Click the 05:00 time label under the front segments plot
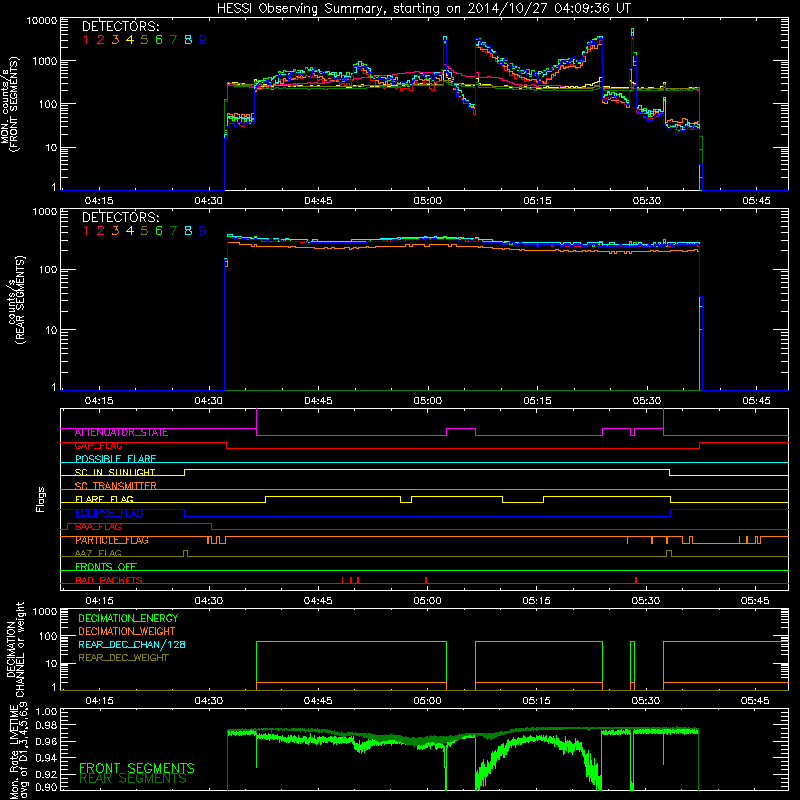 (x=428, y=201)
